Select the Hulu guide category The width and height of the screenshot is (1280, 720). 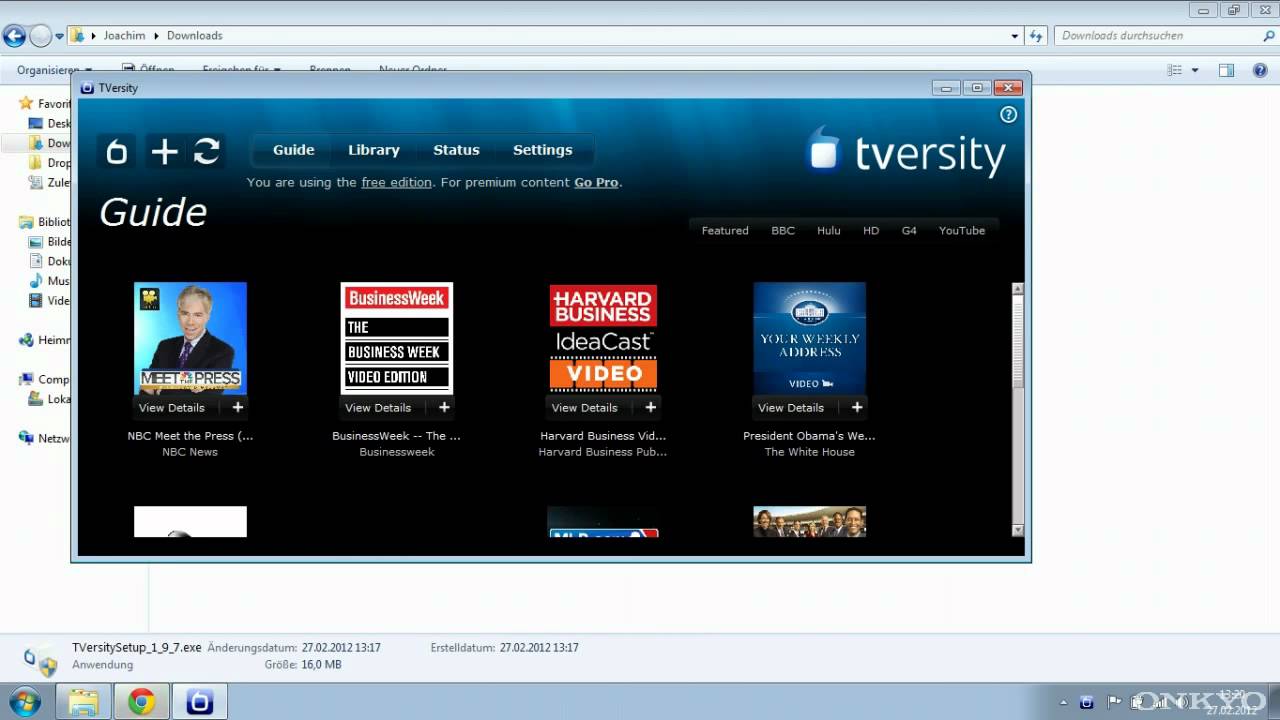(829, 230)
